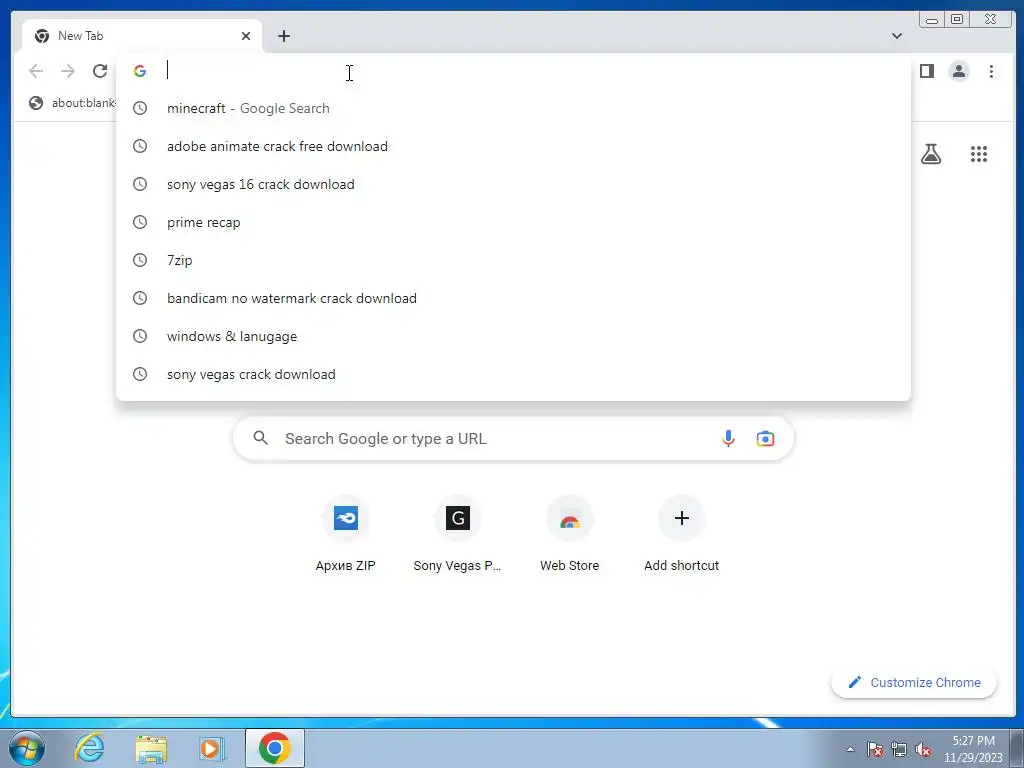Open the Chrome Labs flask icon
Viewport: 1024px width, 768px height.
coord(931,154)
